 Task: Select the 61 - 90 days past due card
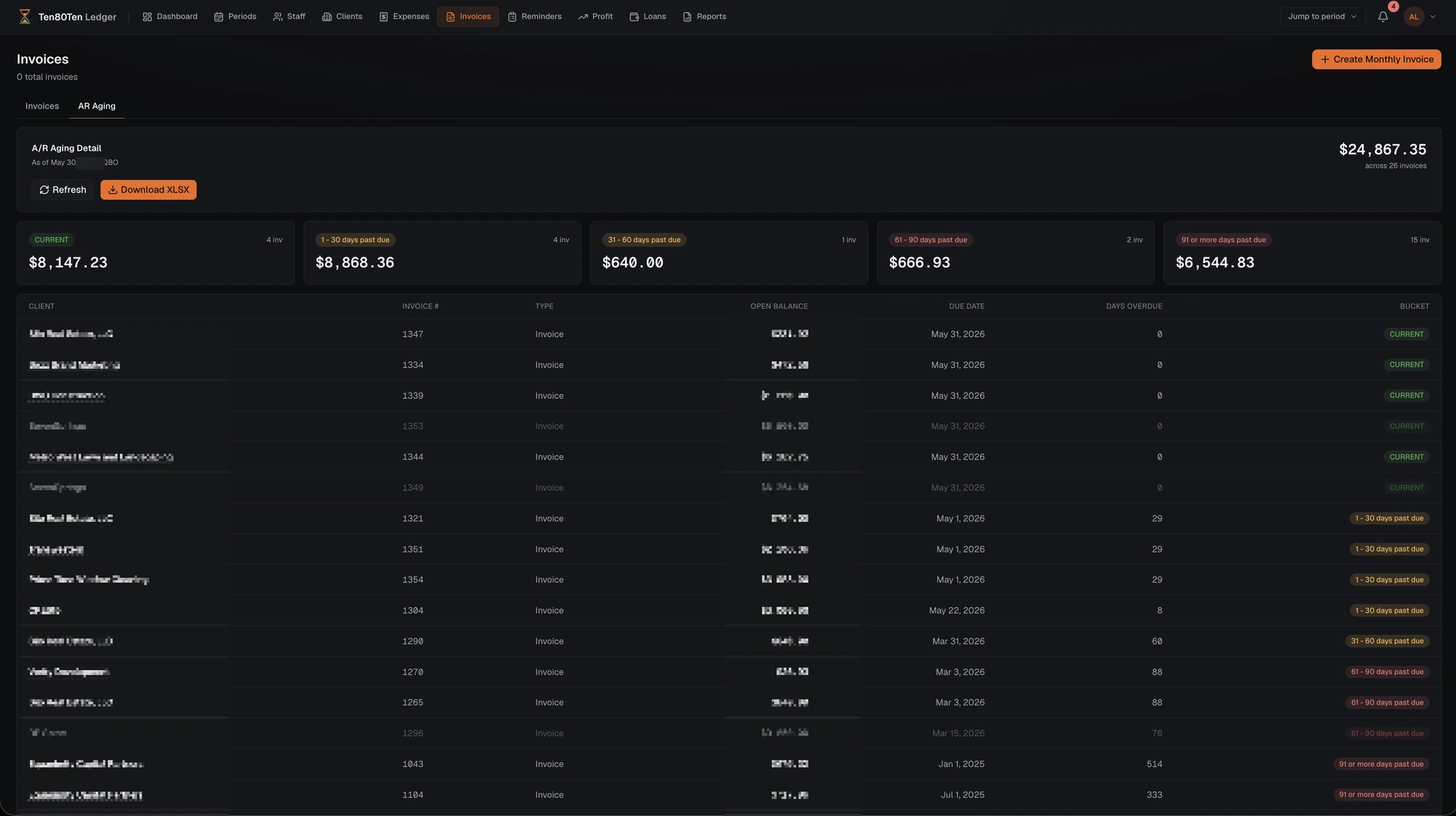click(x=1015, y=253)
